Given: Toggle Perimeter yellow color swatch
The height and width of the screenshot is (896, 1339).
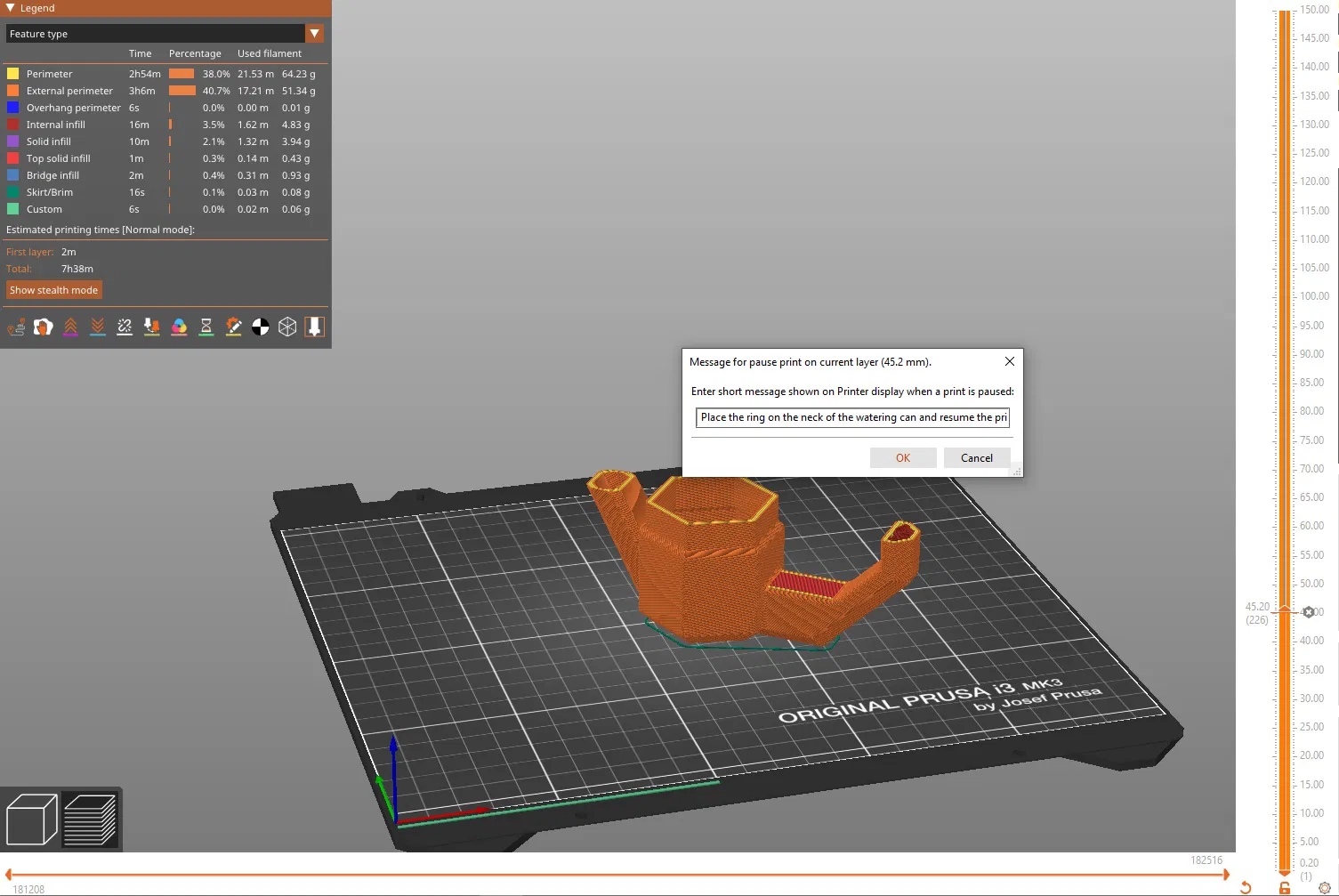Looking at the screenshot, I should [13, 74].
